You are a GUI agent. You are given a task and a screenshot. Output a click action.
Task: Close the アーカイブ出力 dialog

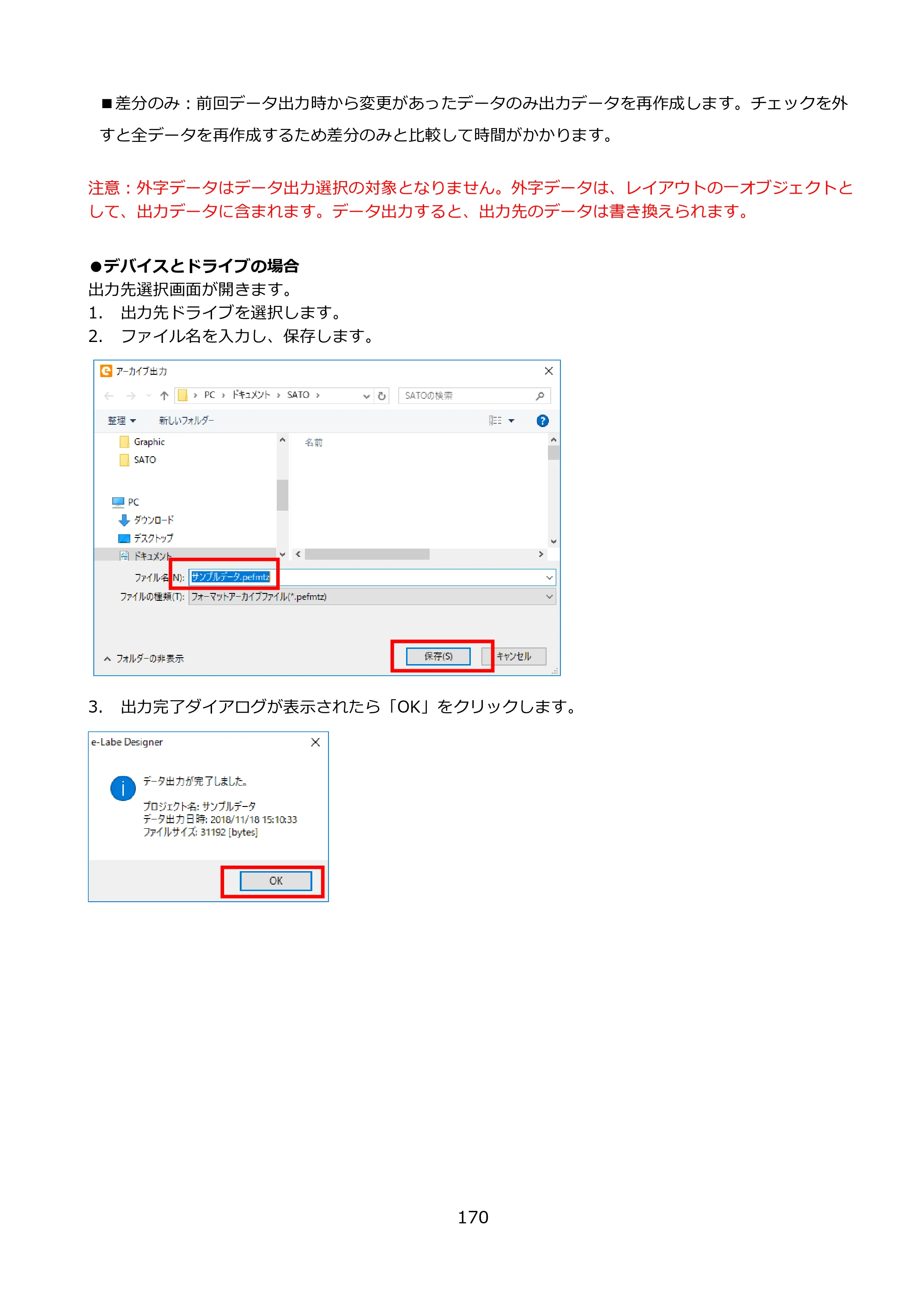pyautogui.click(x=548, y=371)
